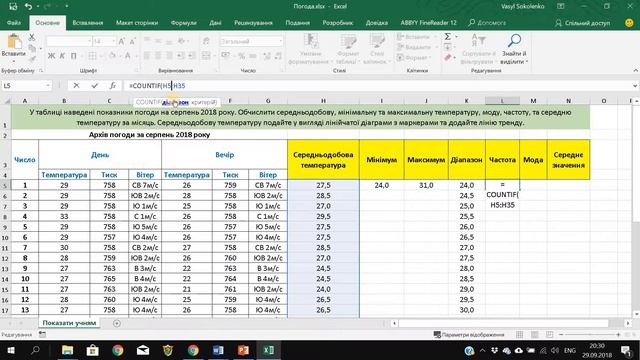Click Параметри відображення in status bar

[469, 335]
